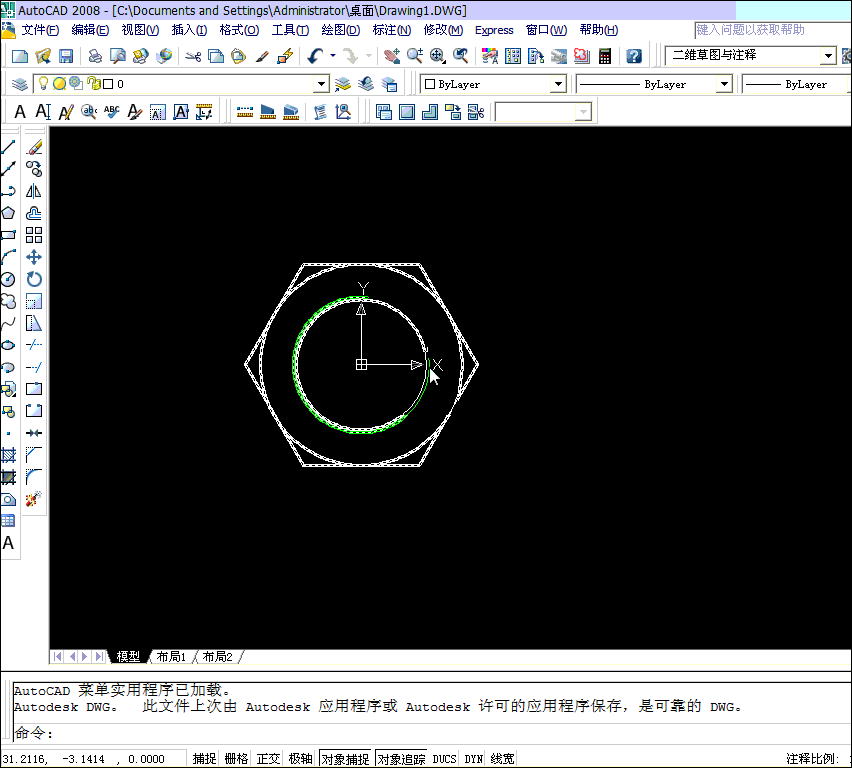The image size is (852, 768).
Task: Select the Polygon drawing tool
Action: tap(8, 213)
